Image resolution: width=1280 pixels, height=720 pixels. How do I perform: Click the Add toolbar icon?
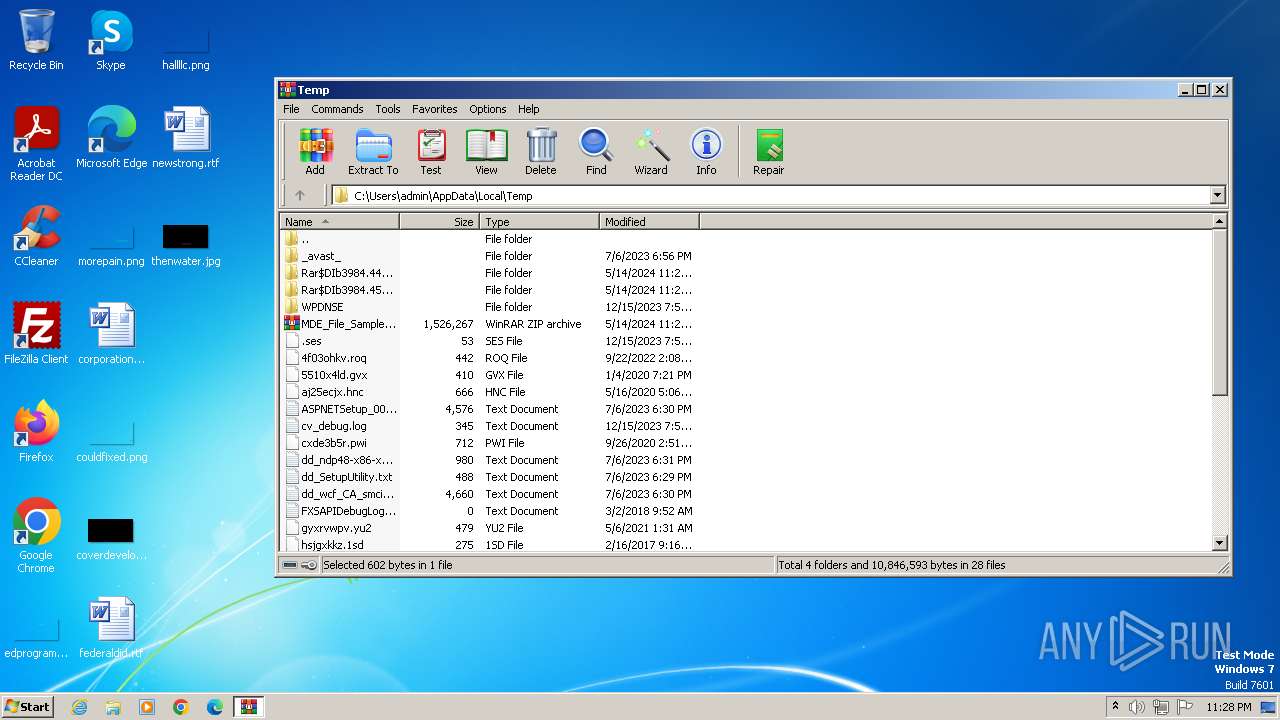pos(315,152)
